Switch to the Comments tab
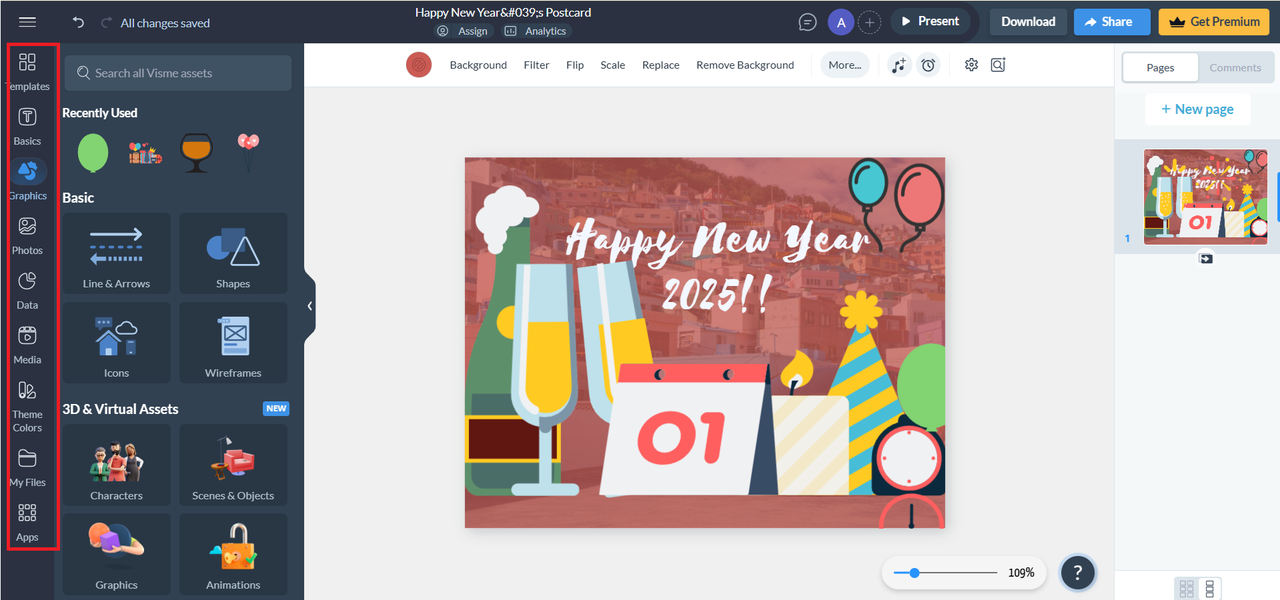The width and height of the screenshot is (1280, 600). (1235, 68)
